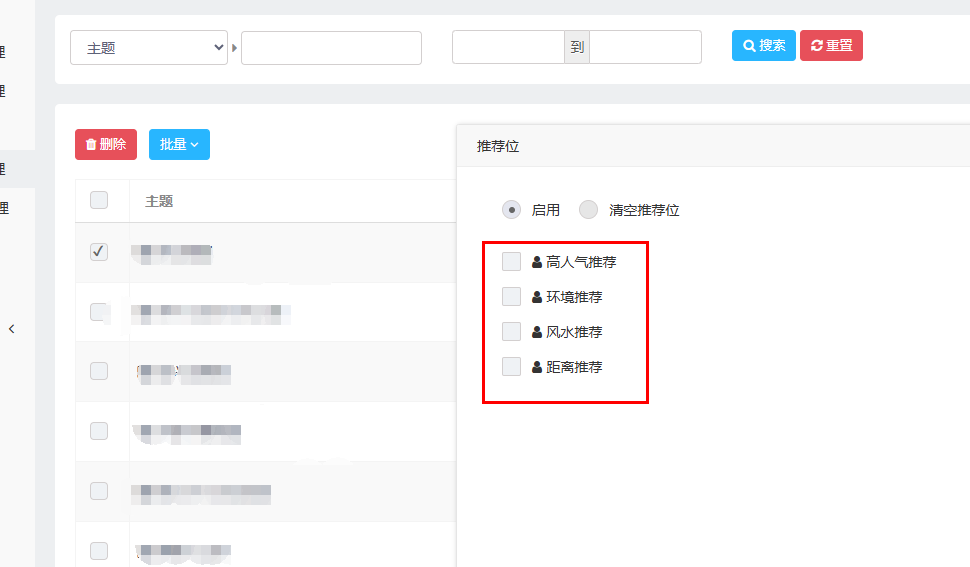Collapse the sidebar with the left chevron
The image size is (970, 567).
(x=12, y=329)
